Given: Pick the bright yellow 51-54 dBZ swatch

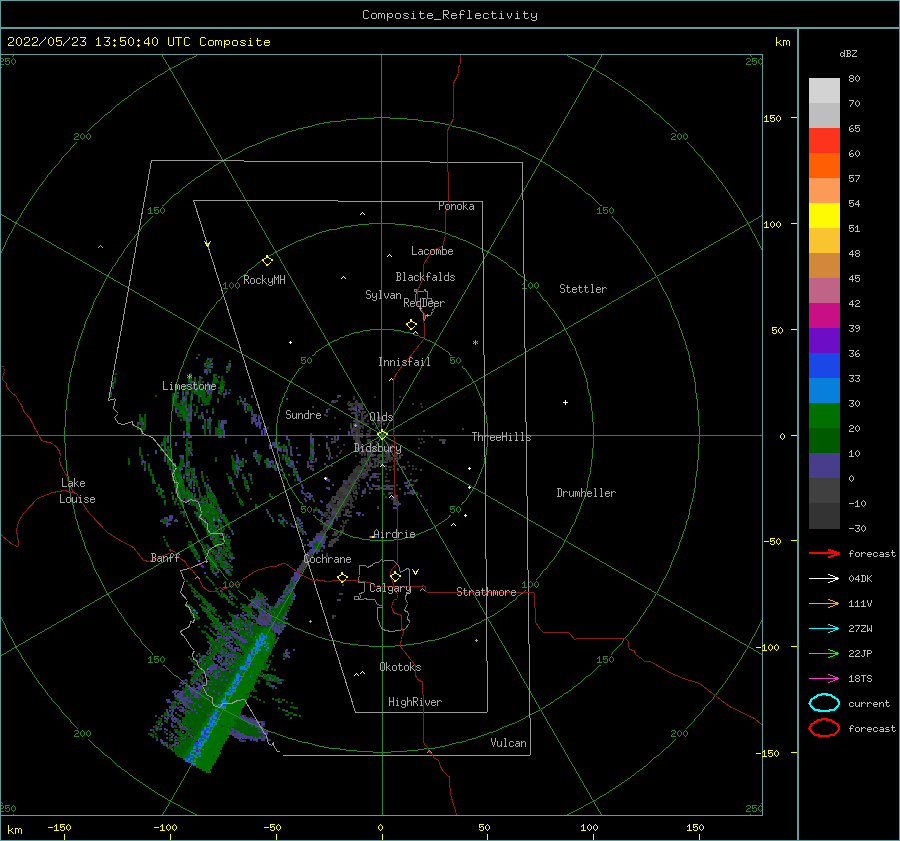Looking at the screenshot, I should point(824,216).
